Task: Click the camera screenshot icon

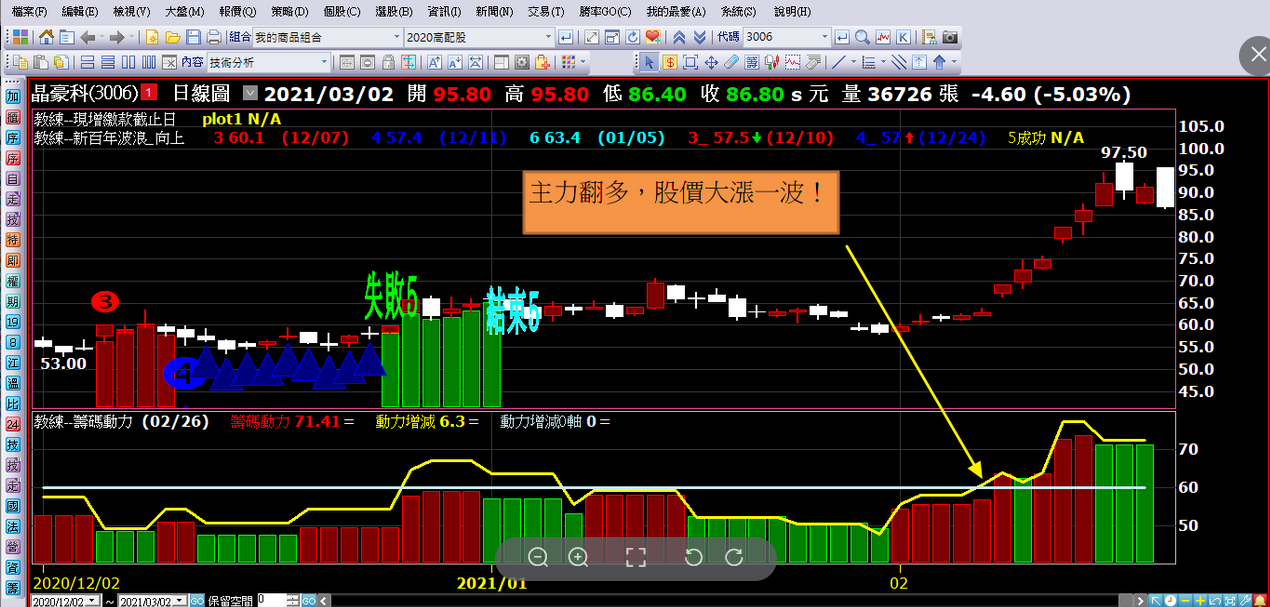Action: click(x=950, y=37)
